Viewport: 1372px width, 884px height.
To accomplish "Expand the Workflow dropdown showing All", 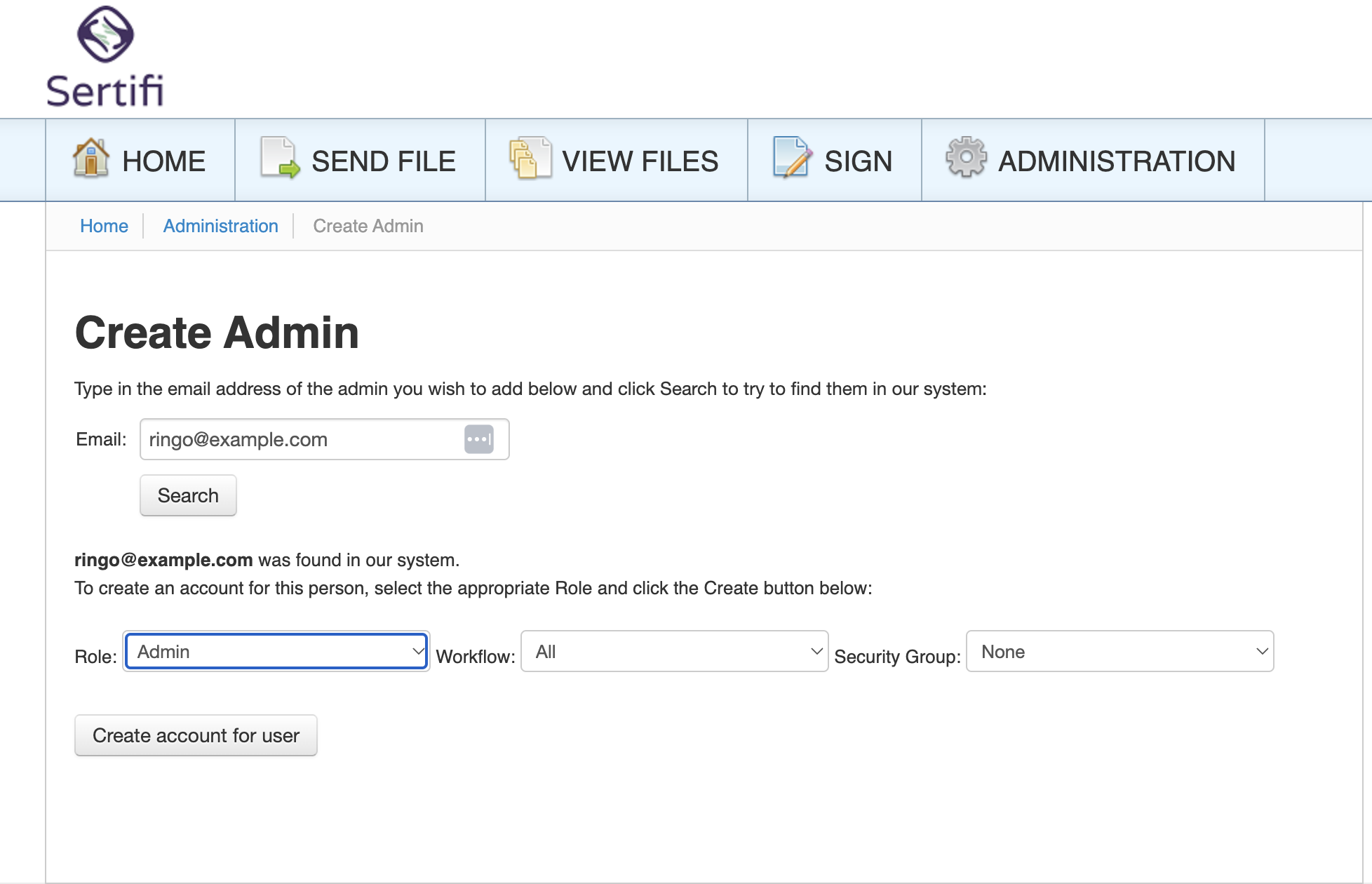I will tap(675, 652).
